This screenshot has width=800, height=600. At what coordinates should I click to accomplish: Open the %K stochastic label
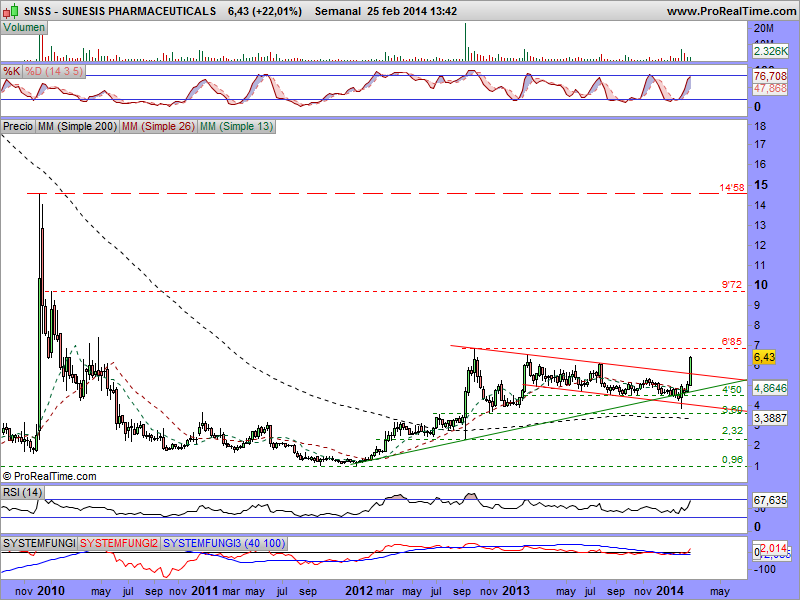coord(11,71)
